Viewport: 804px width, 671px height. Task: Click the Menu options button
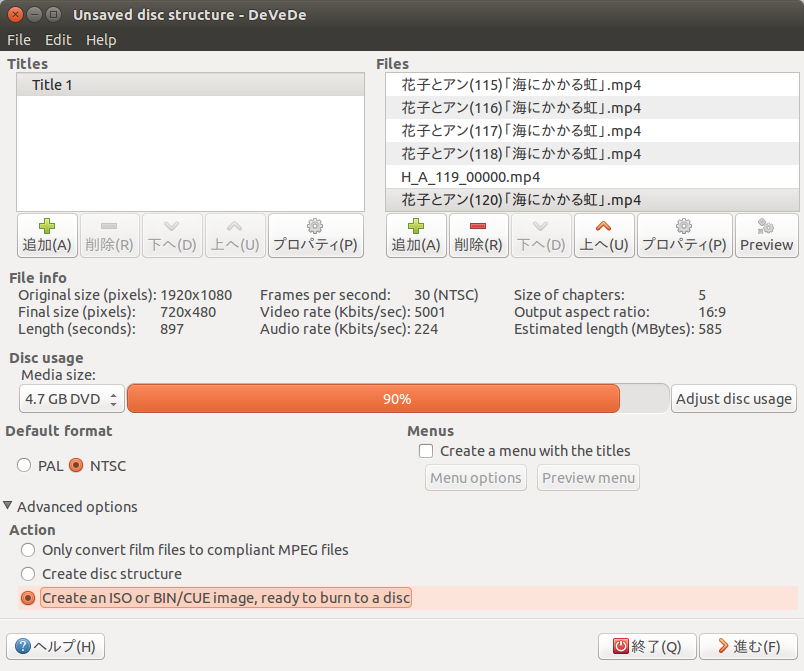476,478
